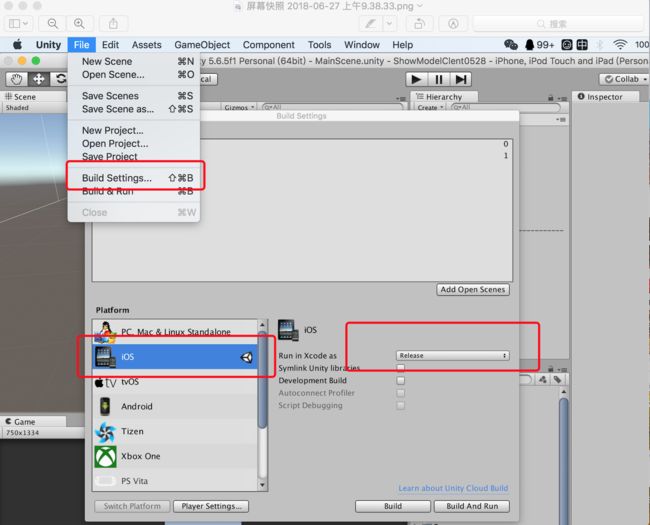Viewport: 650px width, 525px height.
Task: Open the Assets menu
Action: pos(146,44)
